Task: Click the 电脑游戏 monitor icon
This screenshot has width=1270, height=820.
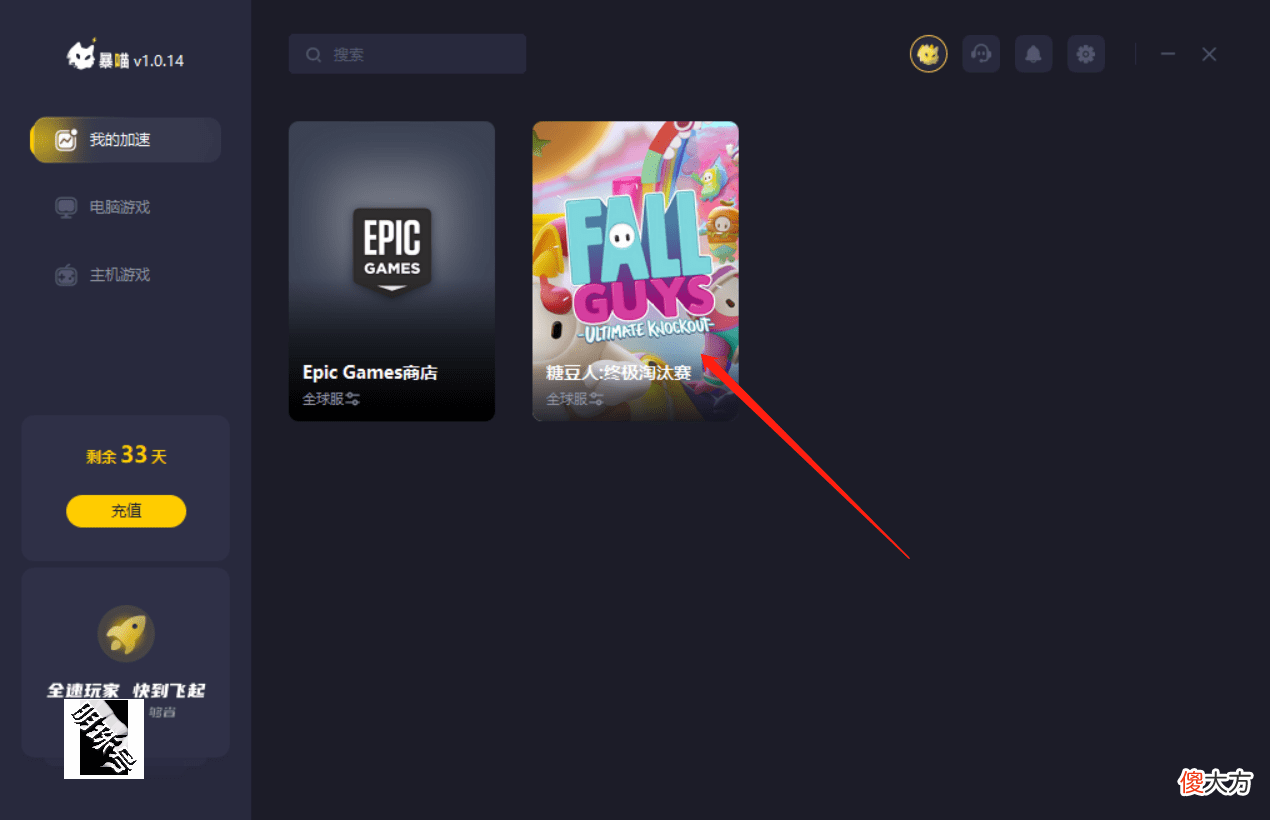Action: [x=66, y=207]
